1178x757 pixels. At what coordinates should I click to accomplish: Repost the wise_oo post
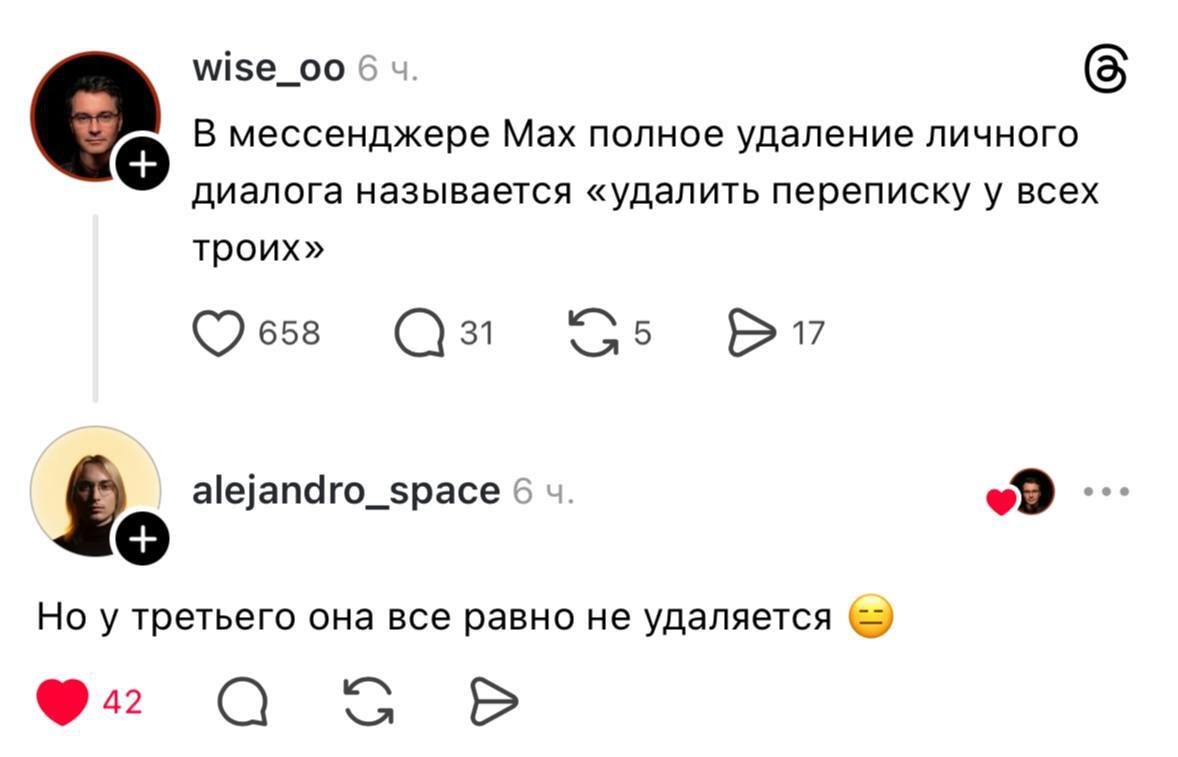click(594, 332)
